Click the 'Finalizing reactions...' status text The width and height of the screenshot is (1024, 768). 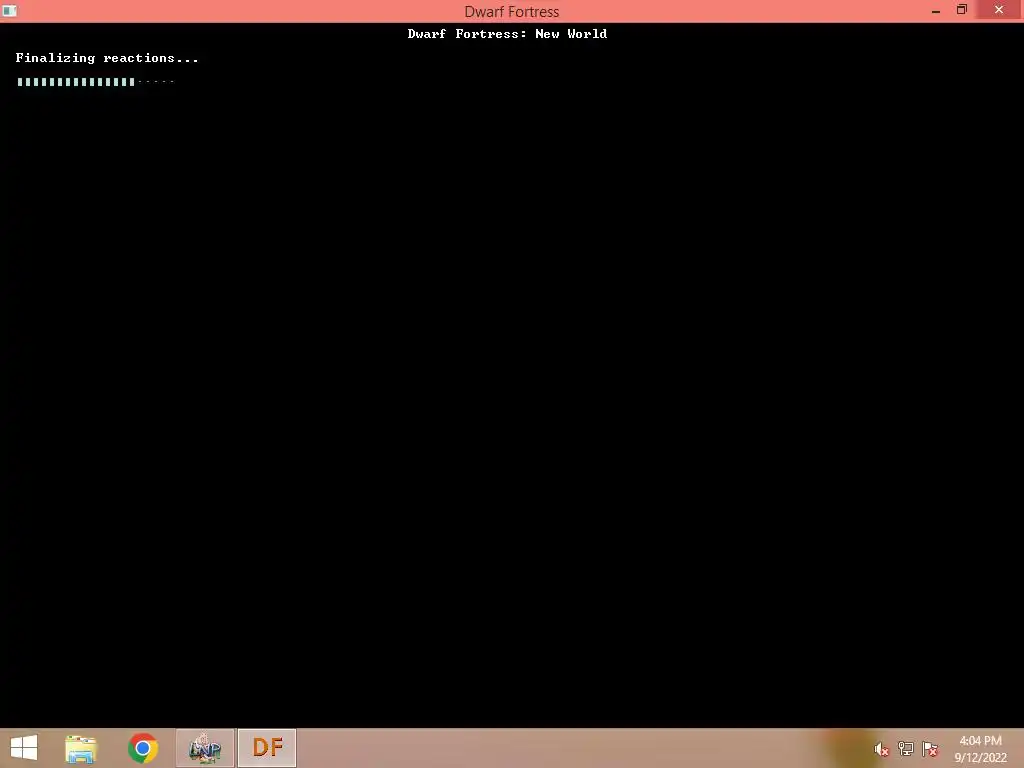coord(107,58)
